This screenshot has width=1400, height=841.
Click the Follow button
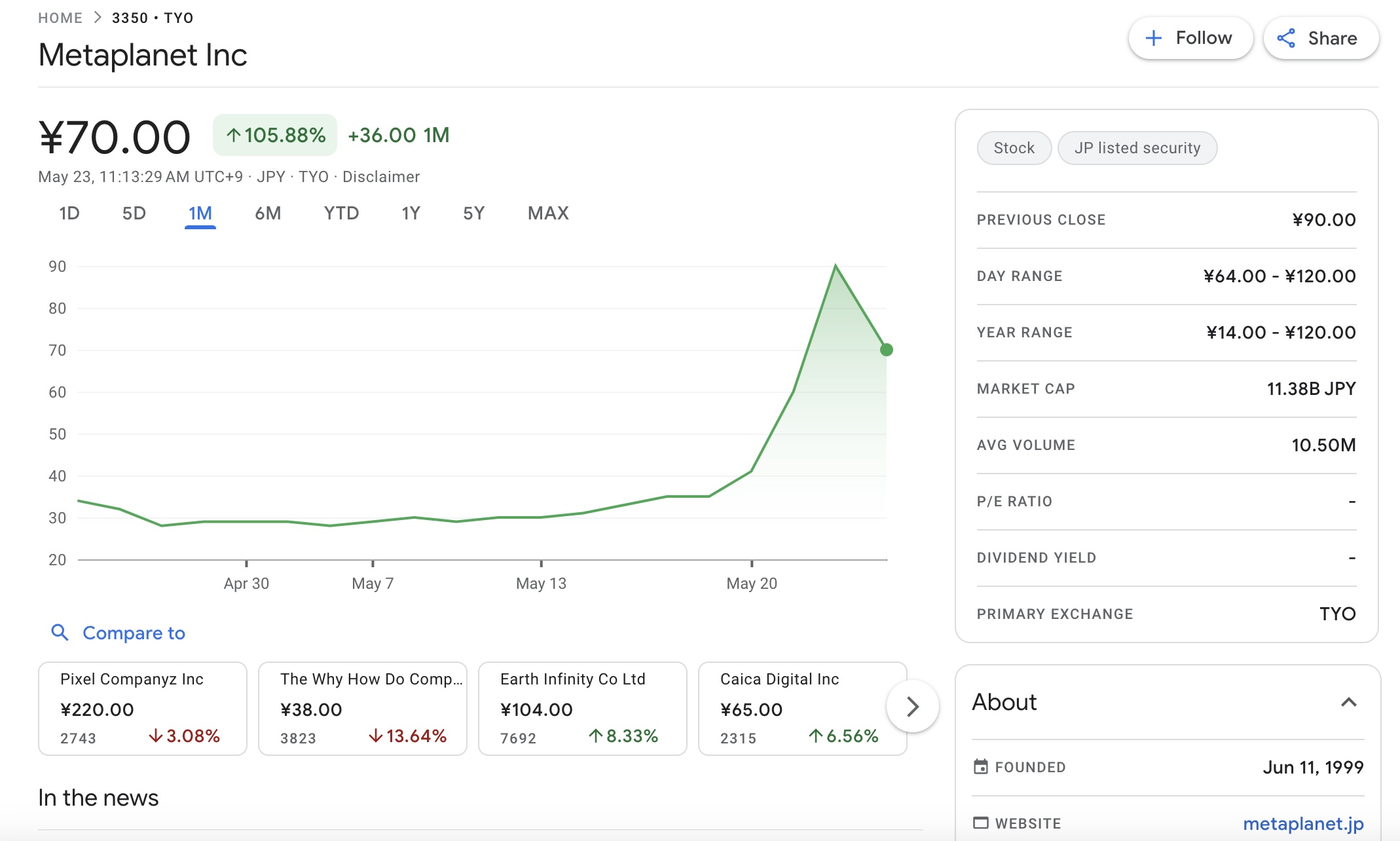1190,38
